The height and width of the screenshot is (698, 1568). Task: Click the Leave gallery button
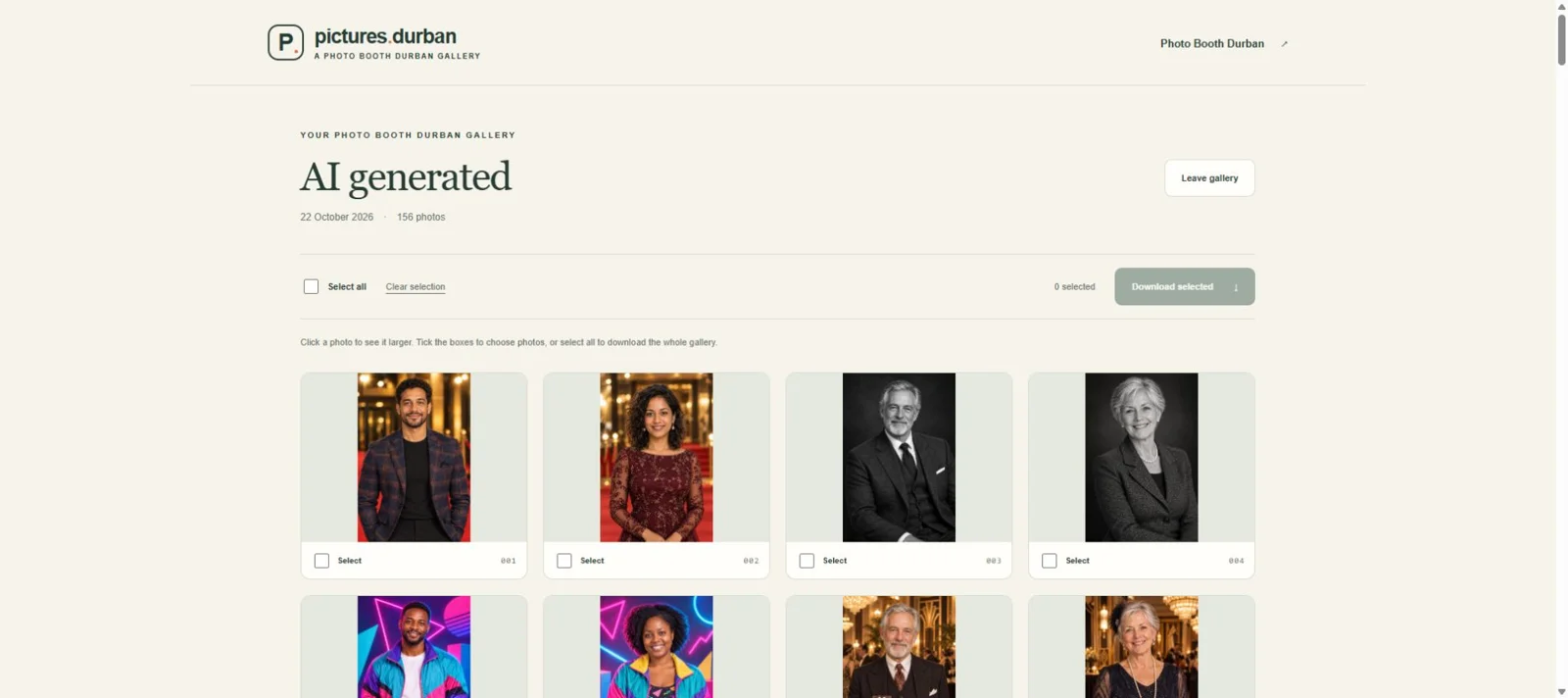tap(1209, 178)
